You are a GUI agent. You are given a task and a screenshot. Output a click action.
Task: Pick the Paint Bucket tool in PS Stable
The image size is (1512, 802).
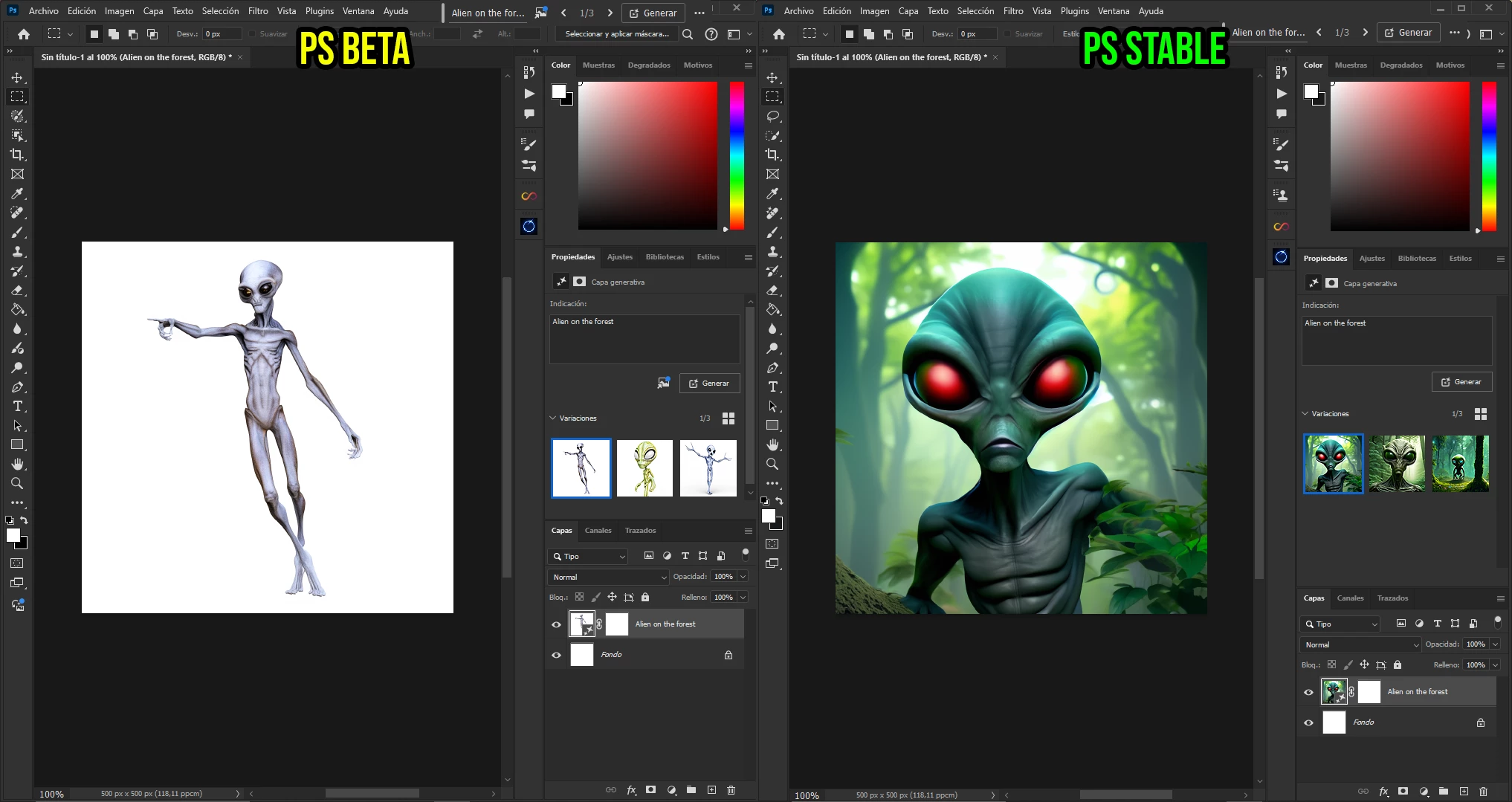tap(772, 309)
